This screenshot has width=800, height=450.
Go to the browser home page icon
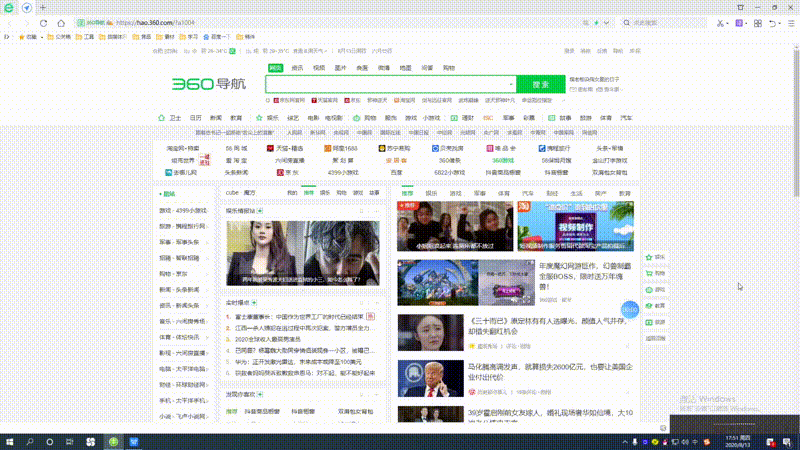pos(61,23)
